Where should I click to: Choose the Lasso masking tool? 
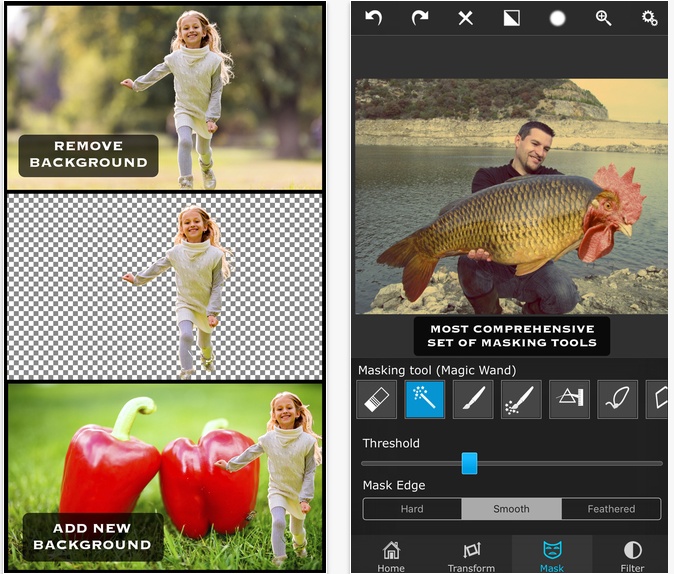pyautogui.click(x=617, y=399)
